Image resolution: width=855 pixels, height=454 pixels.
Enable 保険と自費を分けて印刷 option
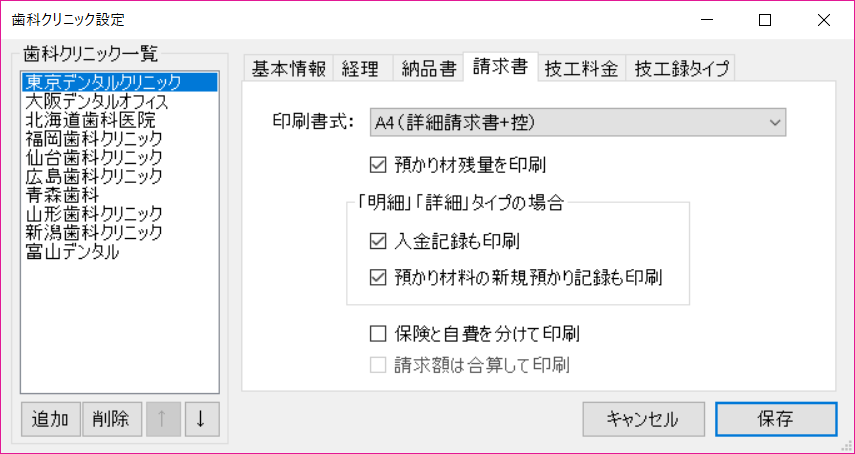click(x=378, y=333)
